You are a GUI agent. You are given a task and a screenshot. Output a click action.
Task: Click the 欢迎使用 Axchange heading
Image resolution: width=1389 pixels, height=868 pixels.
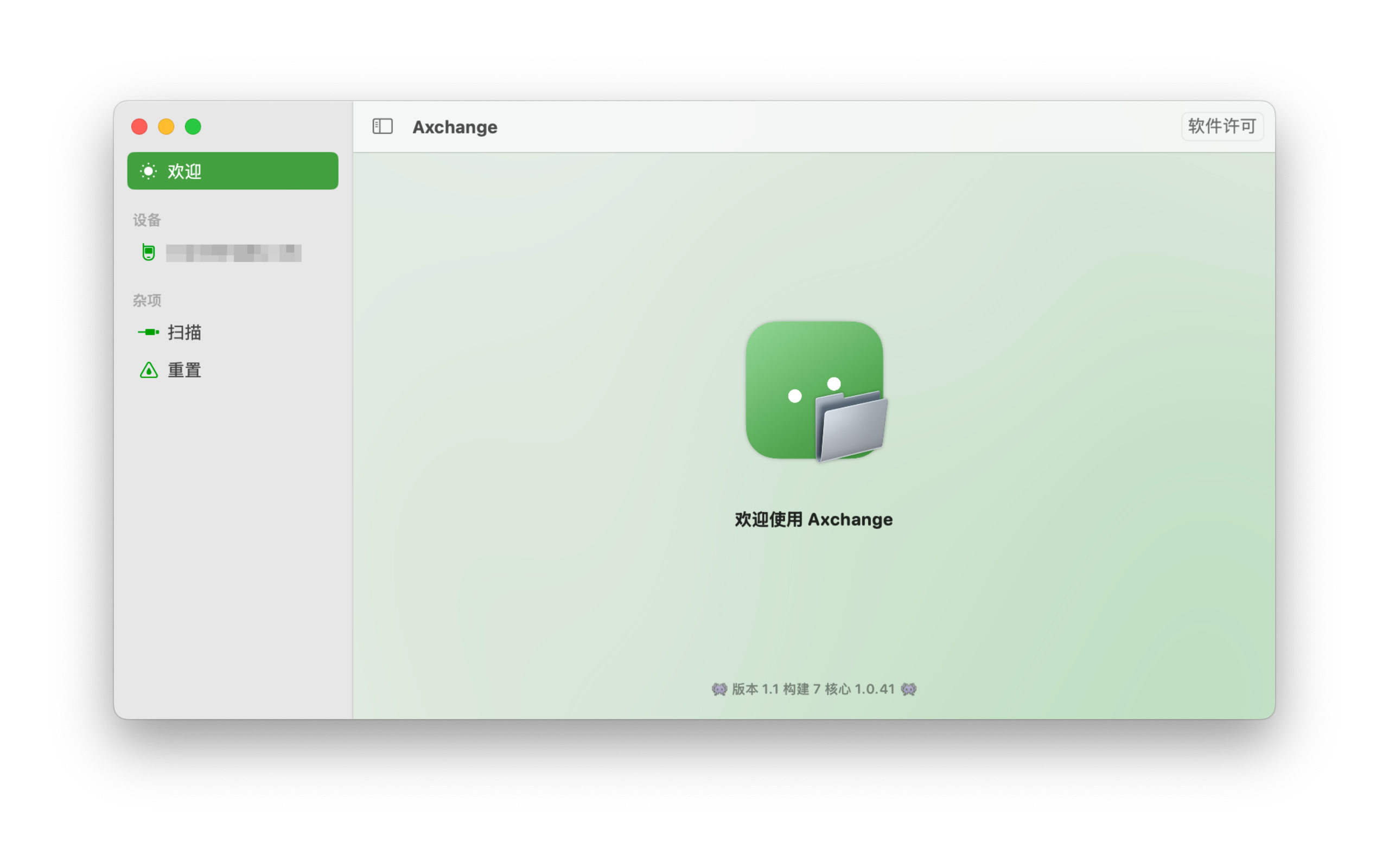[x=813, y=519]
